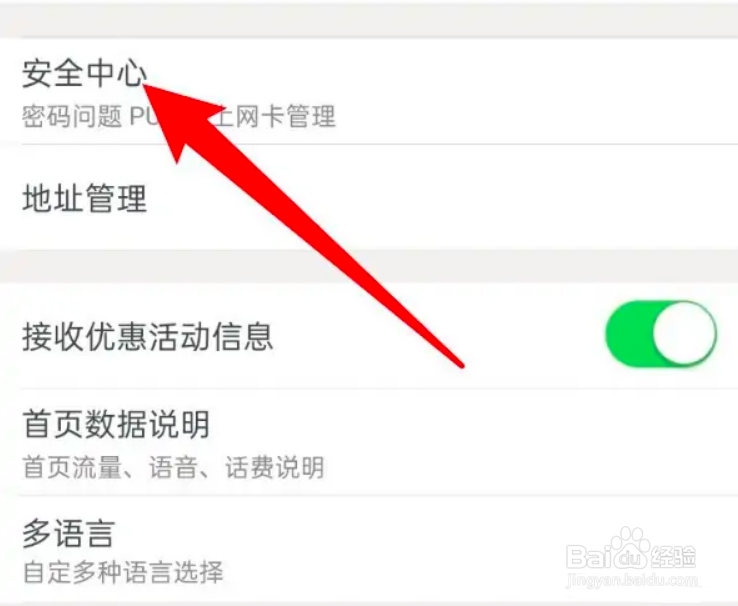738x606 pixels.
Task: Toggle off 接收优惠活动信息 switch
Action: (661, 334)
